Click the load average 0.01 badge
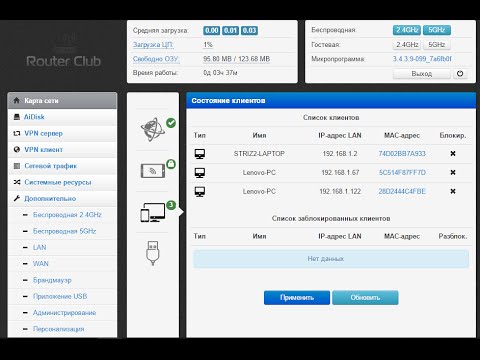This screenshot has height=360, width=480. pos(230,31)
